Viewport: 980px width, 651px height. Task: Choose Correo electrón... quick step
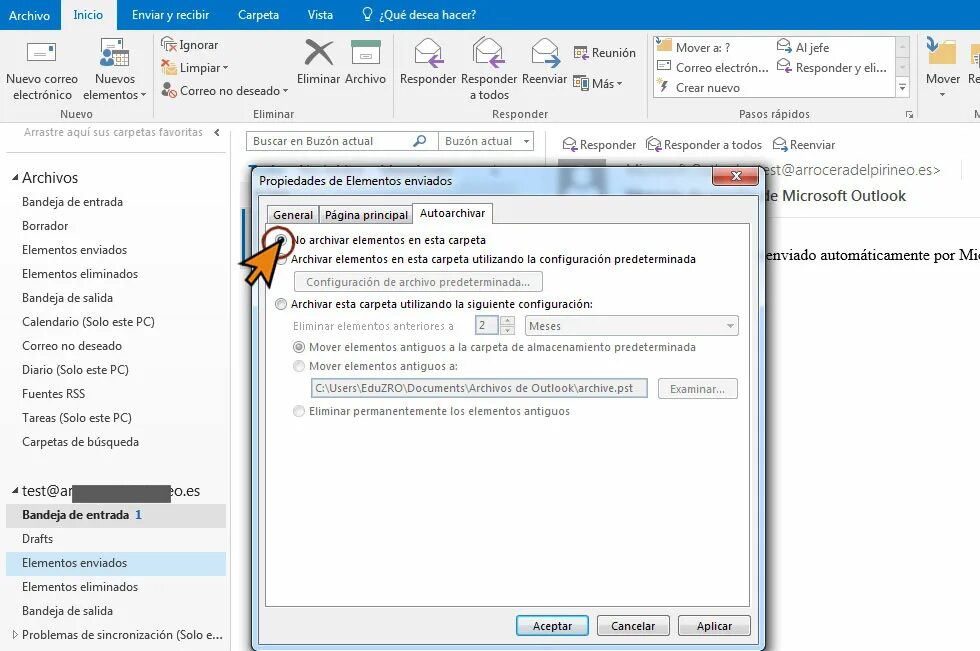pyautogui.click(x=713, y=67)
